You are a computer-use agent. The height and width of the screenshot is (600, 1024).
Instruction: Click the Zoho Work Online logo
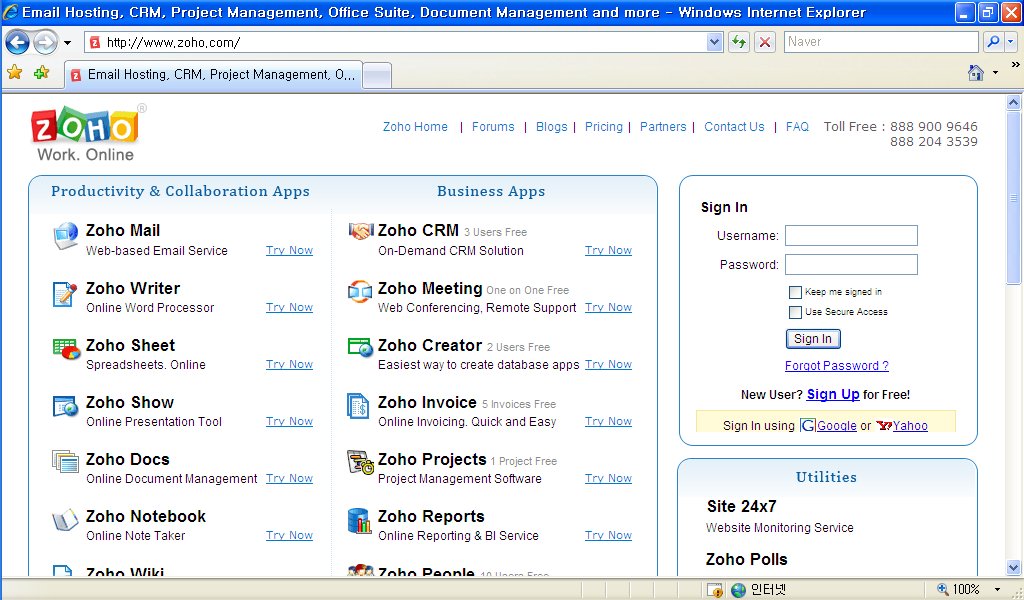[87, 133]
